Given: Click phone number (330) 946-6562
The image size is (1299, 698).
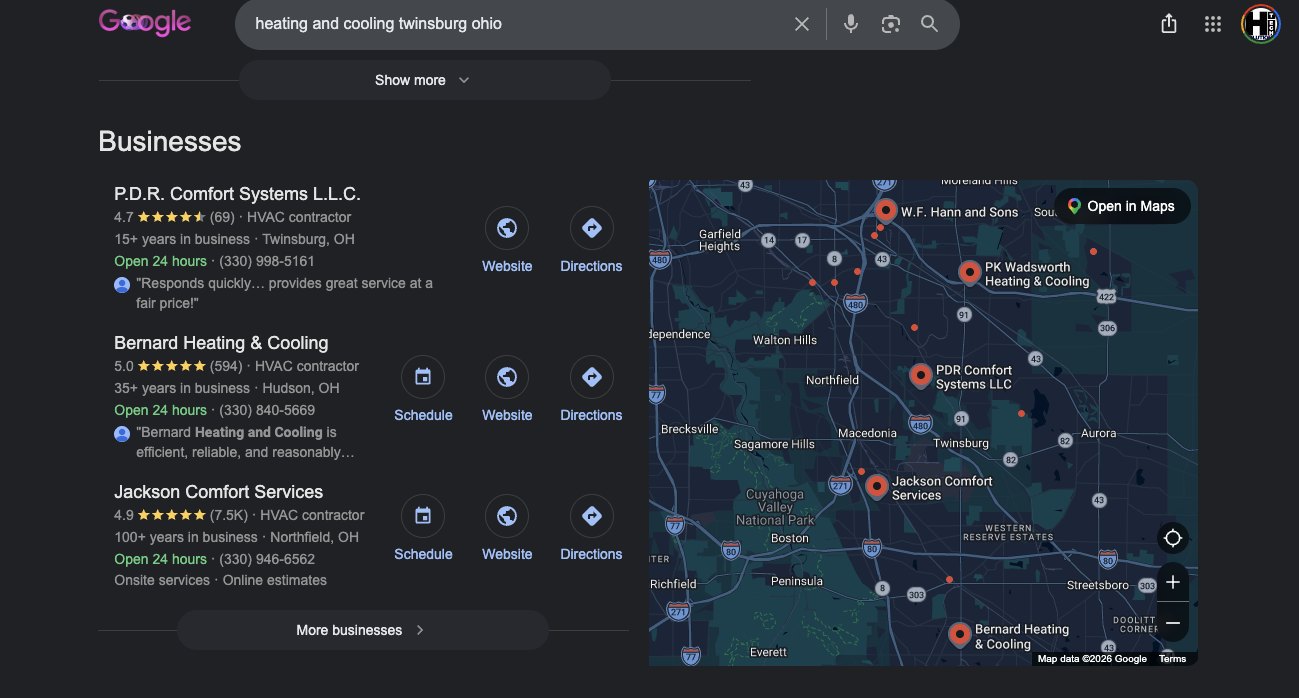Looking at the screenshot, I should 267,559.
